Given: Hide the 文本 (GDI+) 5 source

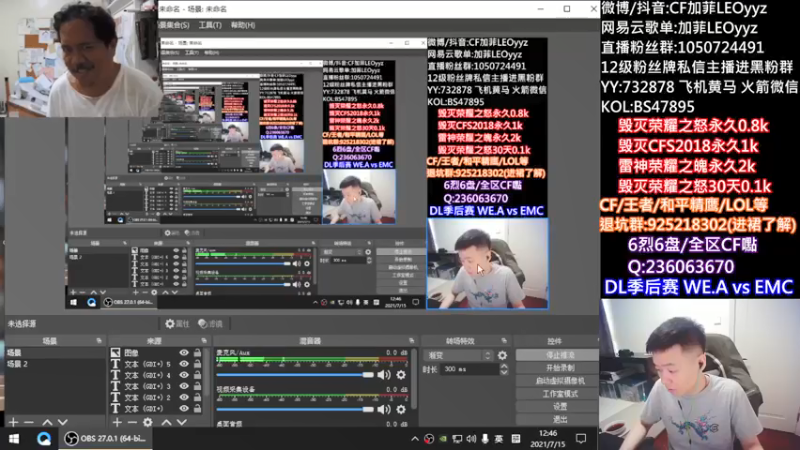Looking at the screenshot, I should tap(184, 364).
